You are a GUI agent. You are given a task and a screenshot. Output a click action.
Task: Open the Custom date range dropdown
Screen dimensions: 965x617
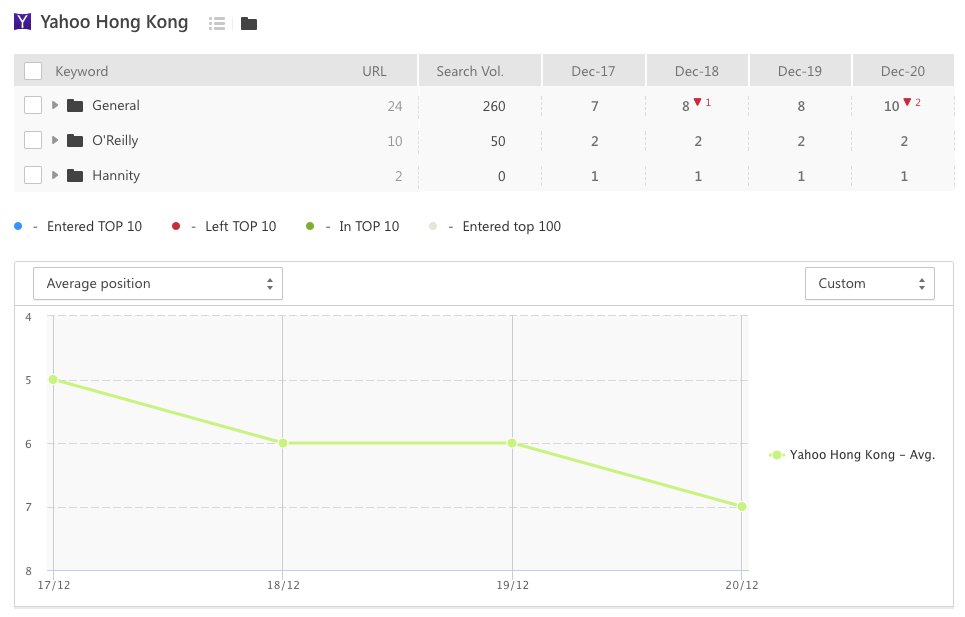tap(870, 284)
